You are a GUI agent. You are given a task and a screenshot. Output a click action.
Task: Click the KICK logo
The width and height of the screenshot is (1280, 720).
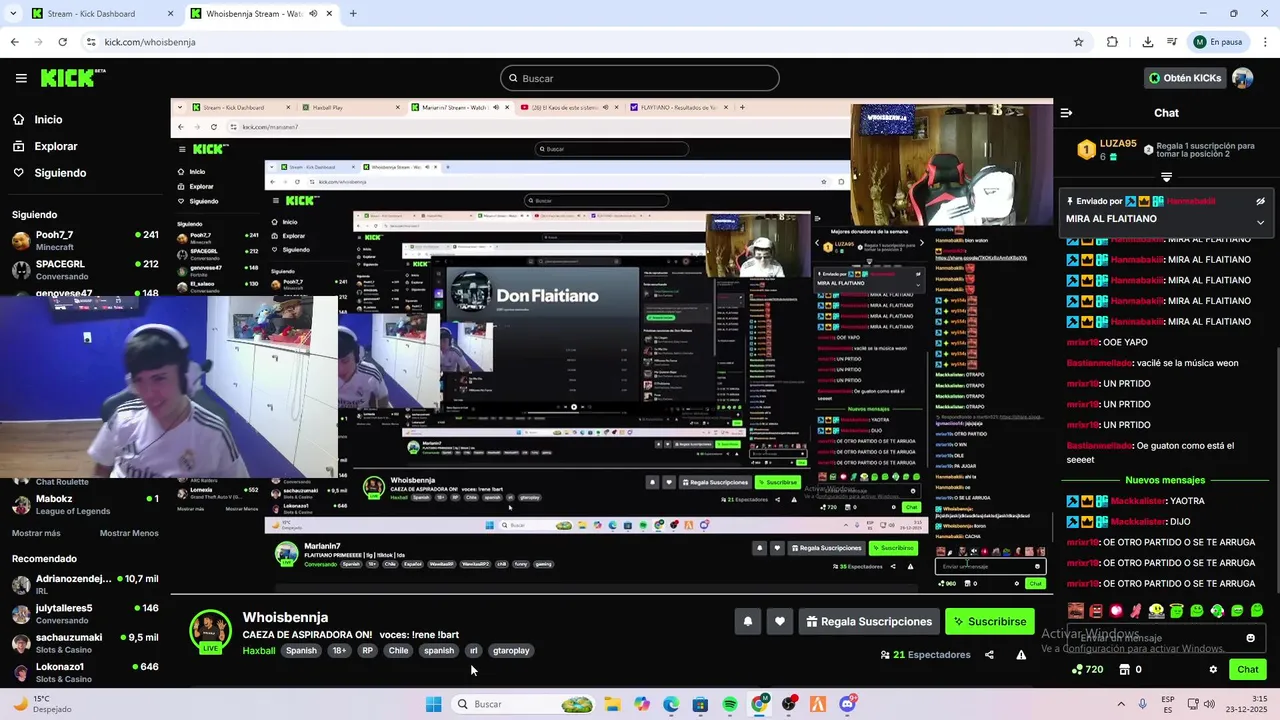pos(72,78)
